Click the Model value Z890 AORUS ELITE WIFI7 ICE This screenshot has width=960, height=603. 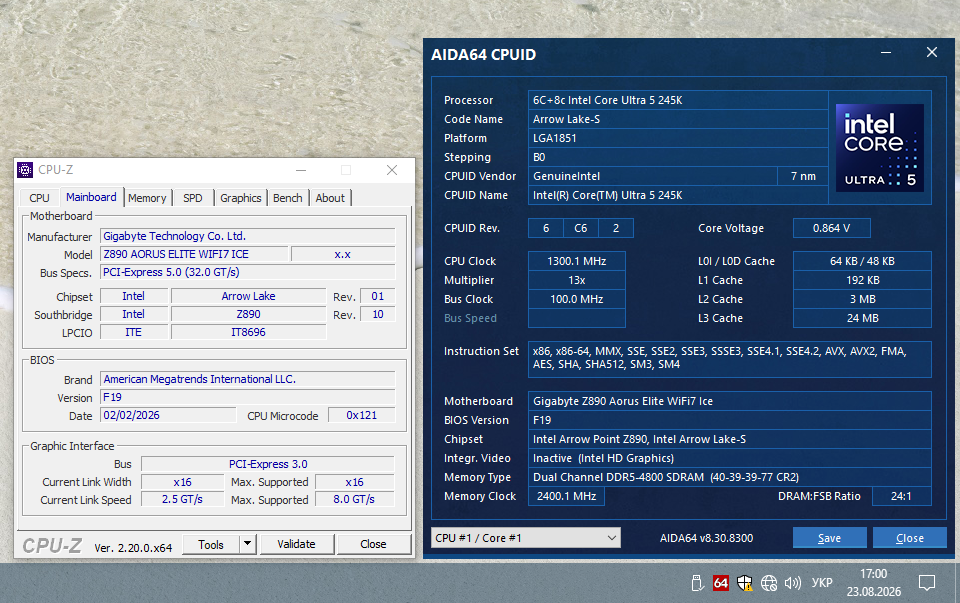tap(194, 254)
